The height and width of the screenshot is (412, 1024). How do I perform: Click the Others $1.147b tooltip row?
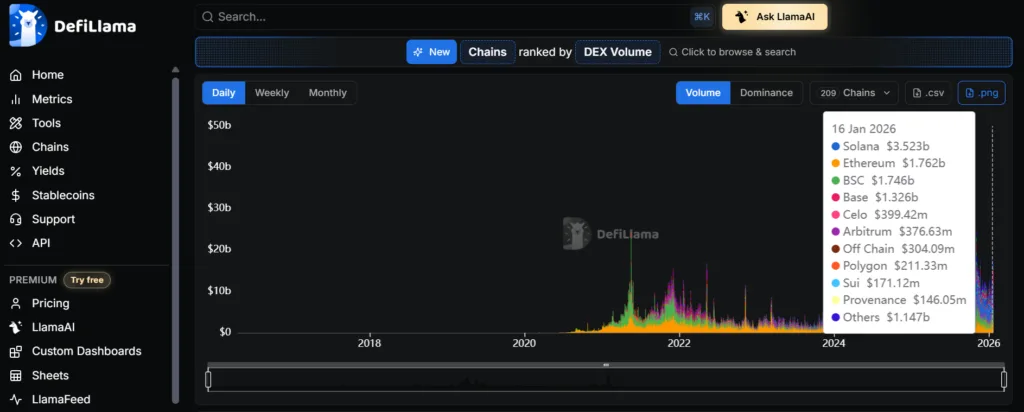pyautogui.click(x=880, y=317)
